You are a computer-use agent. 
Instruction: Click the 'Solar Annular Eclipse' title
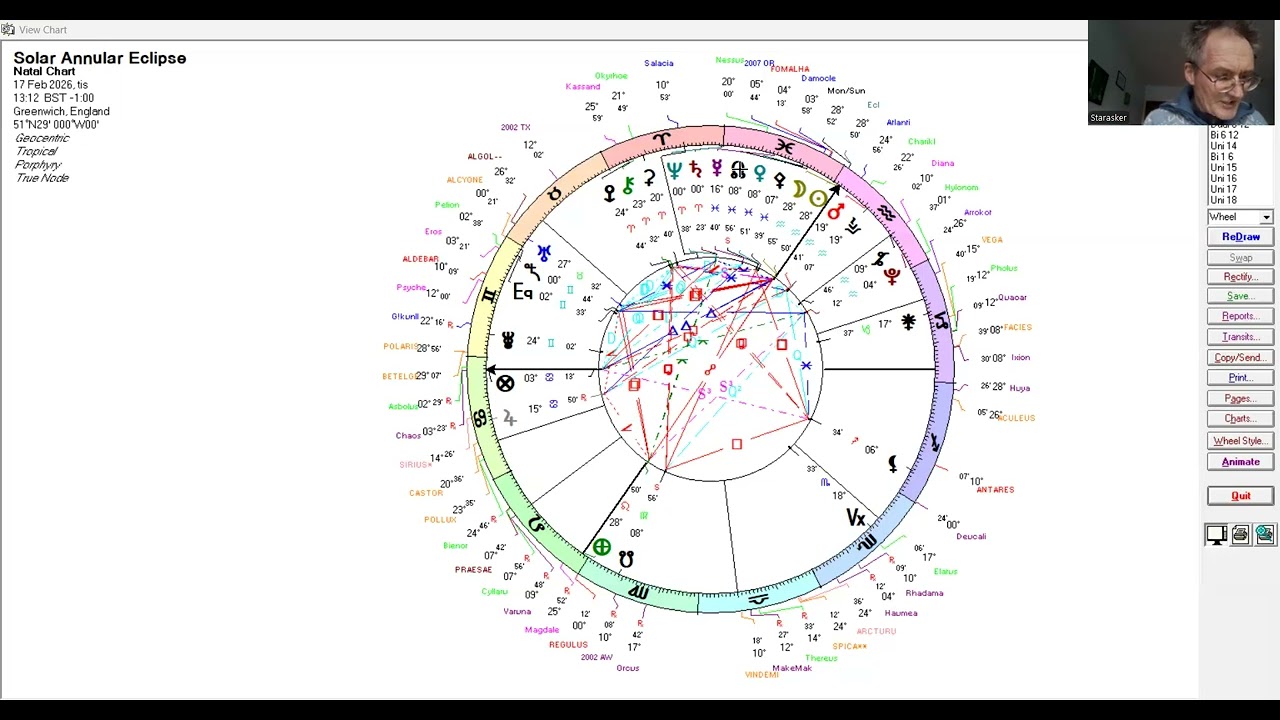pos(100,58)
